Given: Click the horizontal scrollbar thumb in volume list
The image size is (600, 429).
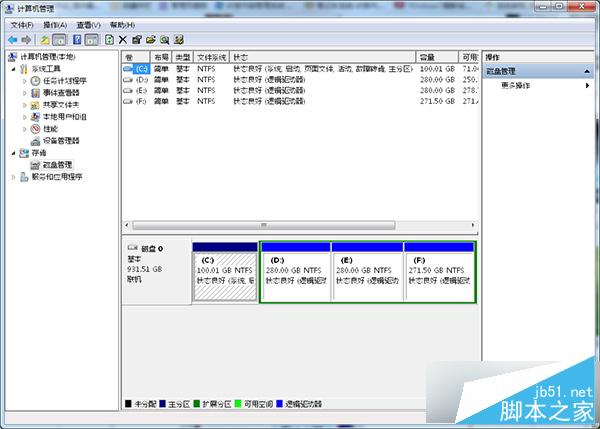Looking at the screenshot, I should click(x=264, y=225).
